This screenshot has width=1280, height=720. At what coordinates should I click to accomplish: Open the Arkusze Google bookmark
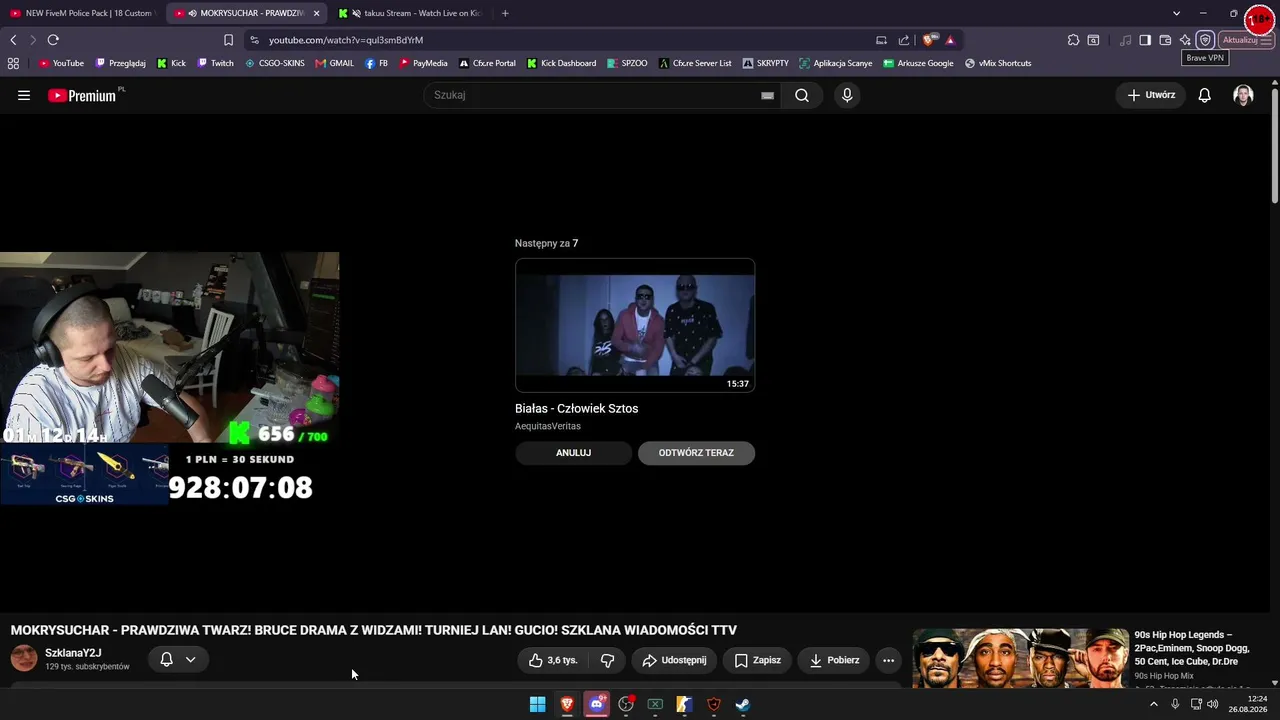click(x=918, y=63)
